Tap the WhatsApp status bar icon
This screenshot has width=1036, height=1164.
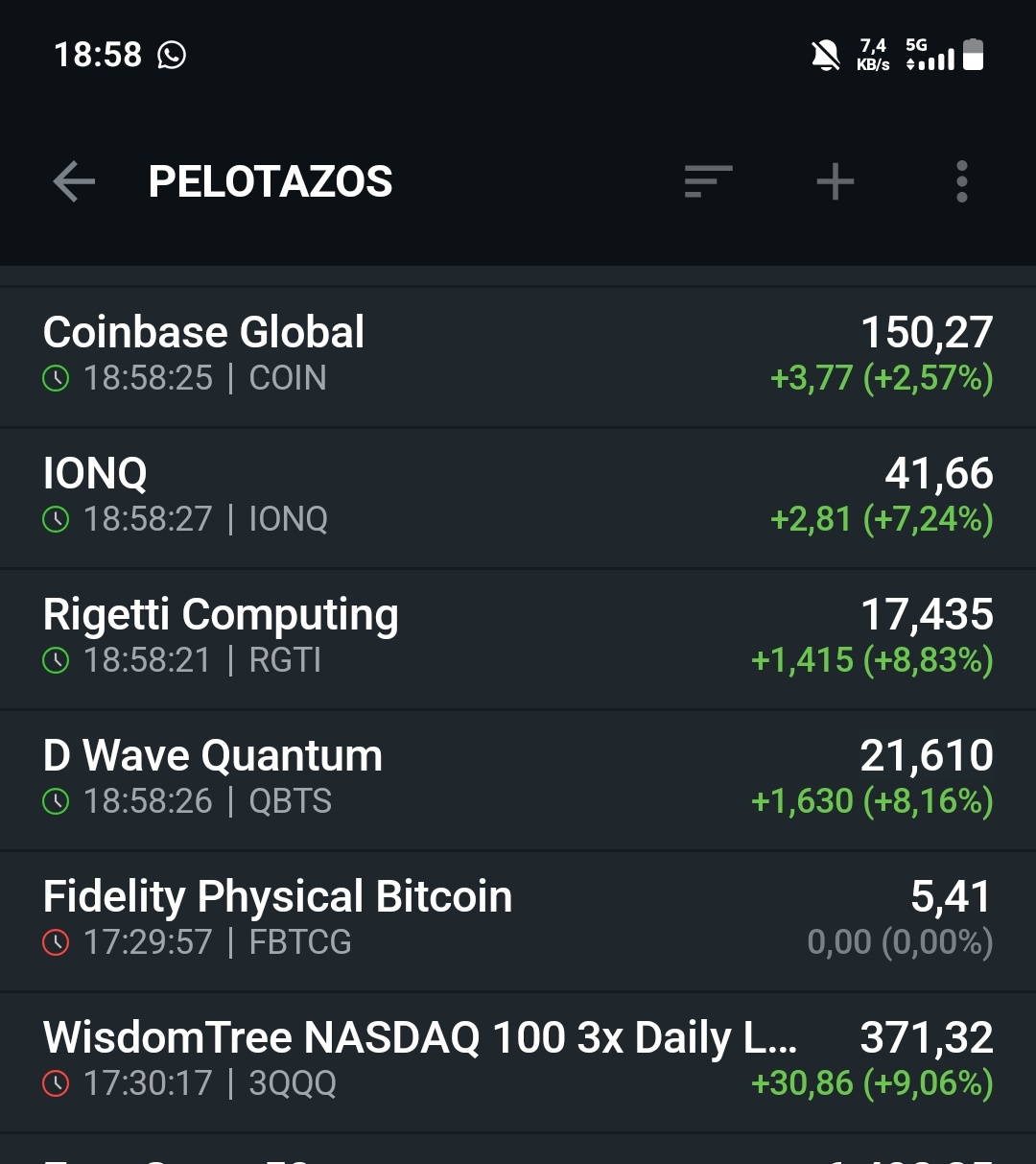click(x=172, y=55)
